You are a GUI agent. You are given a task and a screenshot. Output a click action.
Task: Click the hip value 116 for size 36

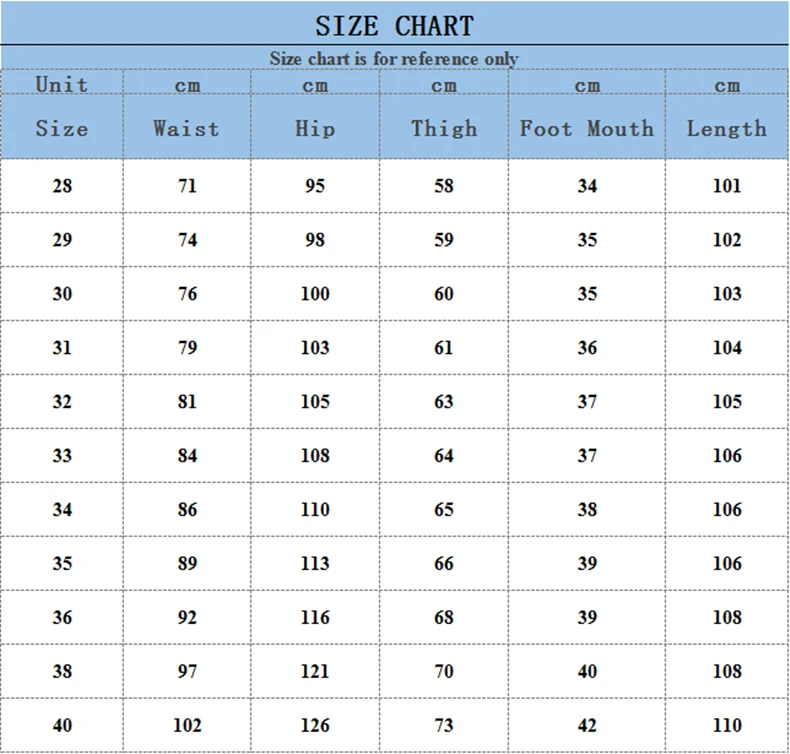(315, 617)
